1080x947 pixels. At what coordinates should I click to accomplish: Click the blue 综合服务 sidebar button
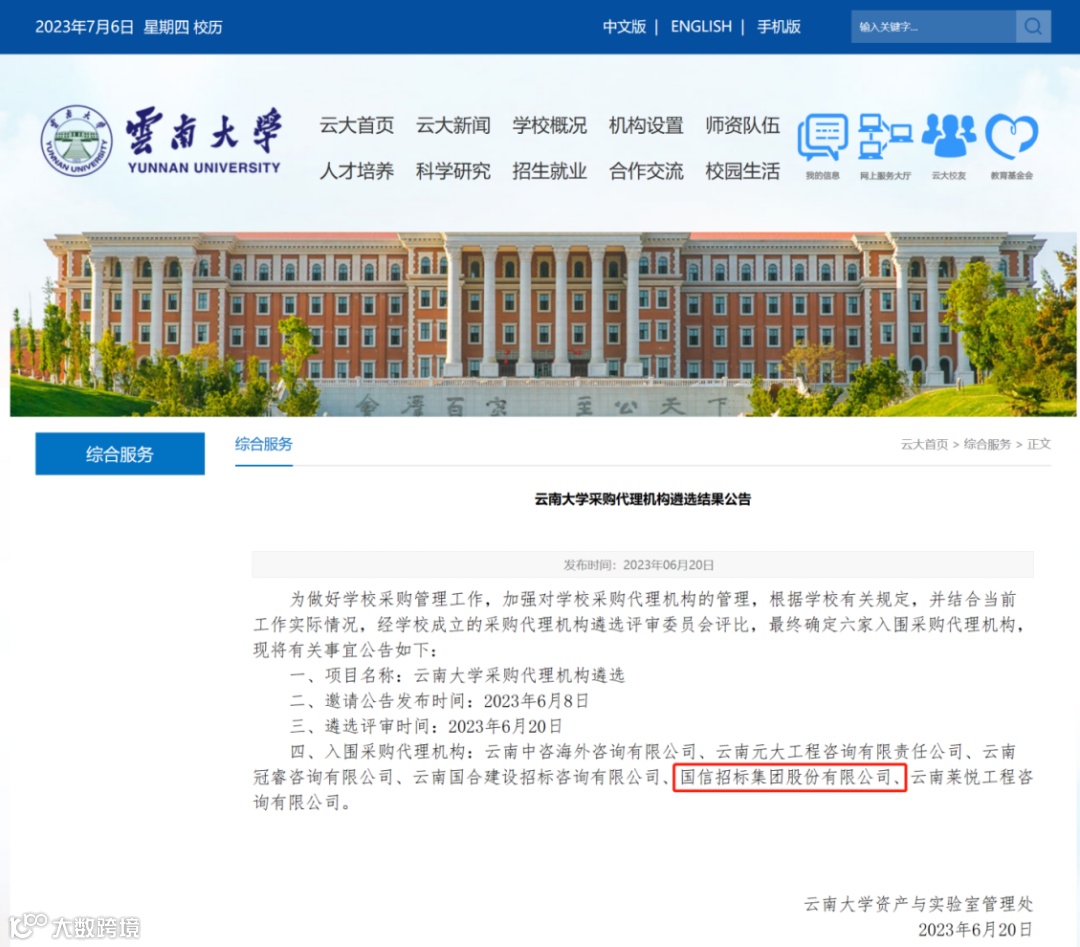[x=120, y=454]
